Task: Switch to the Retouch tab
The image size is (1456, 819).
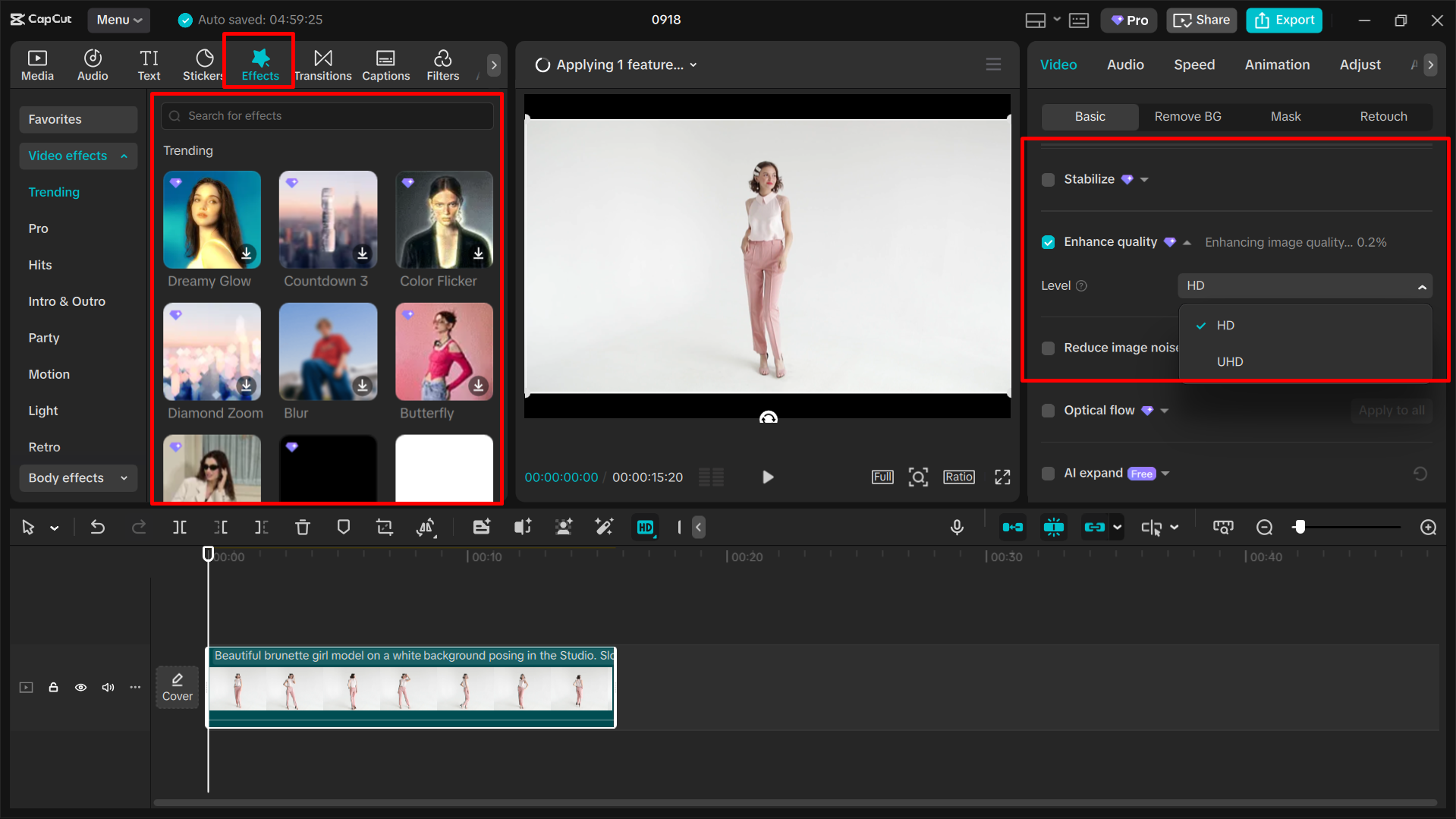Action: pyautogui.click(x=1382, y=116)
